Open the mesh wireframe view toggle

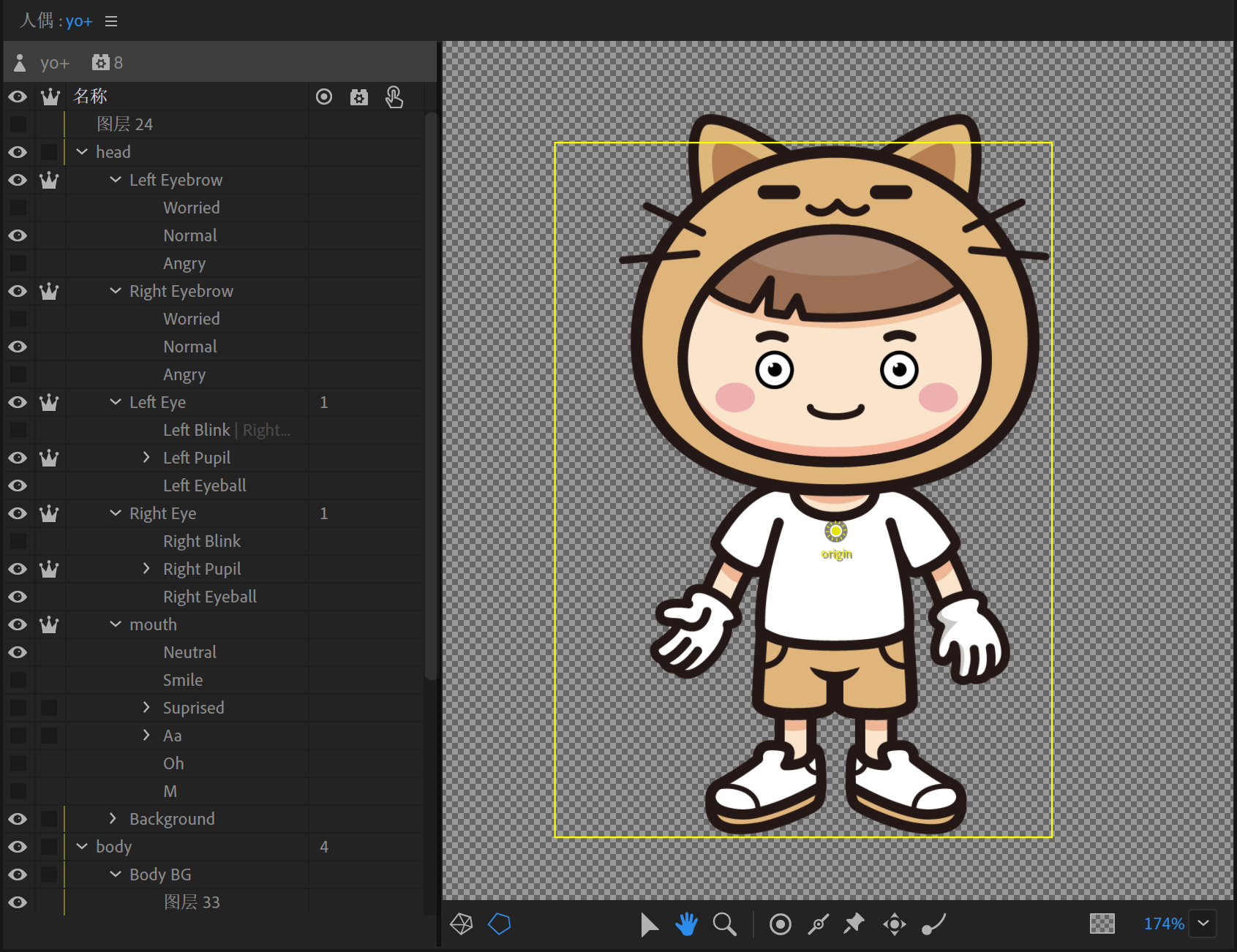(x=459, y=923)
